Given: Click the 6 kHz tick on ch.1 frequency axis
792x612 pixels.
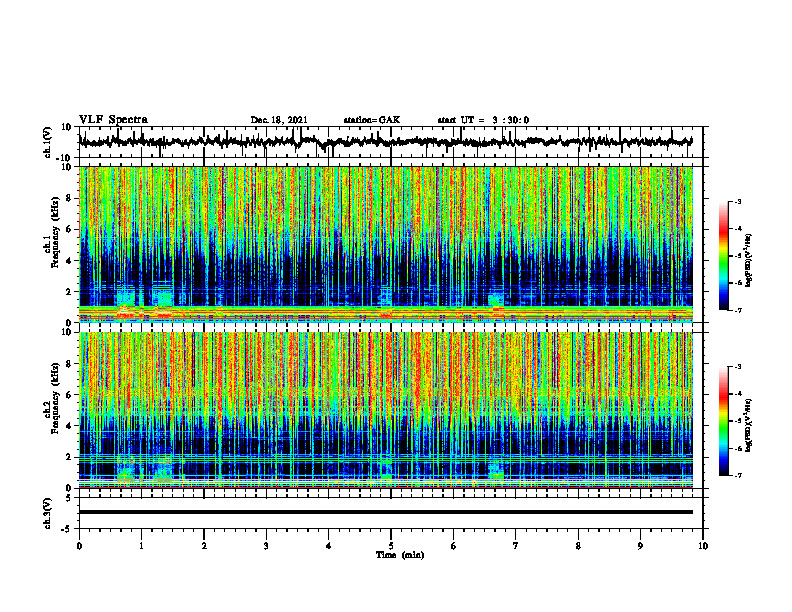Looking at the screenshot, I should click(70, 229).
